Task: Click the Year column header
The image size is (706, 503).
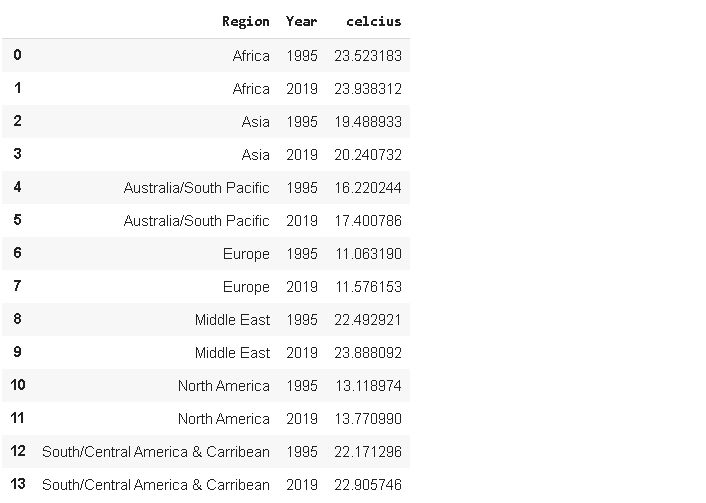Action: (301, 21)
